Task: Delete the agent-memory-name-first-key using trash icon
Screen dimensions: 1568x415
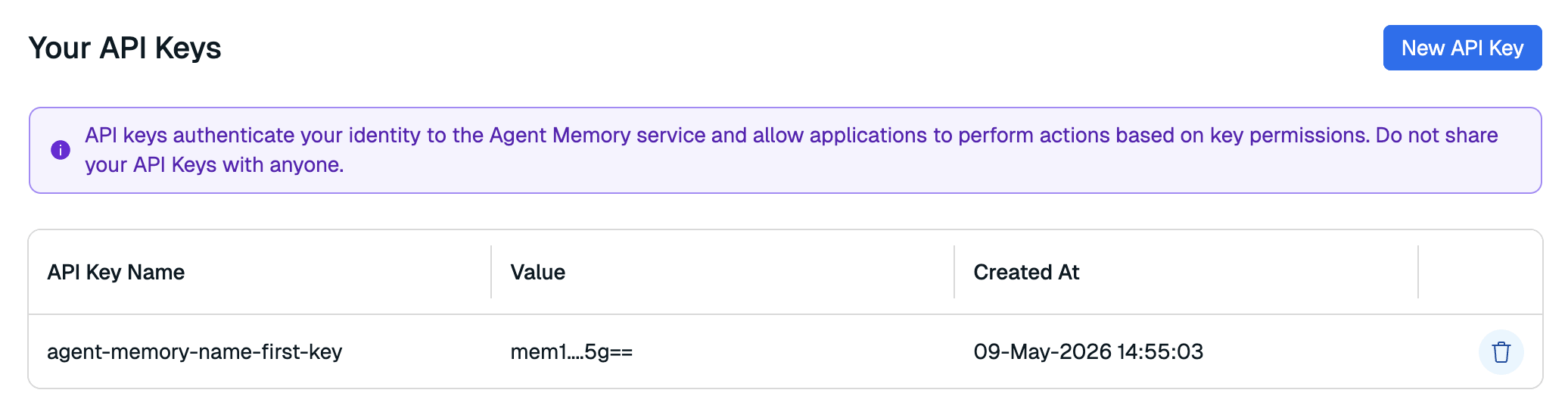Action: (1501, 352)
